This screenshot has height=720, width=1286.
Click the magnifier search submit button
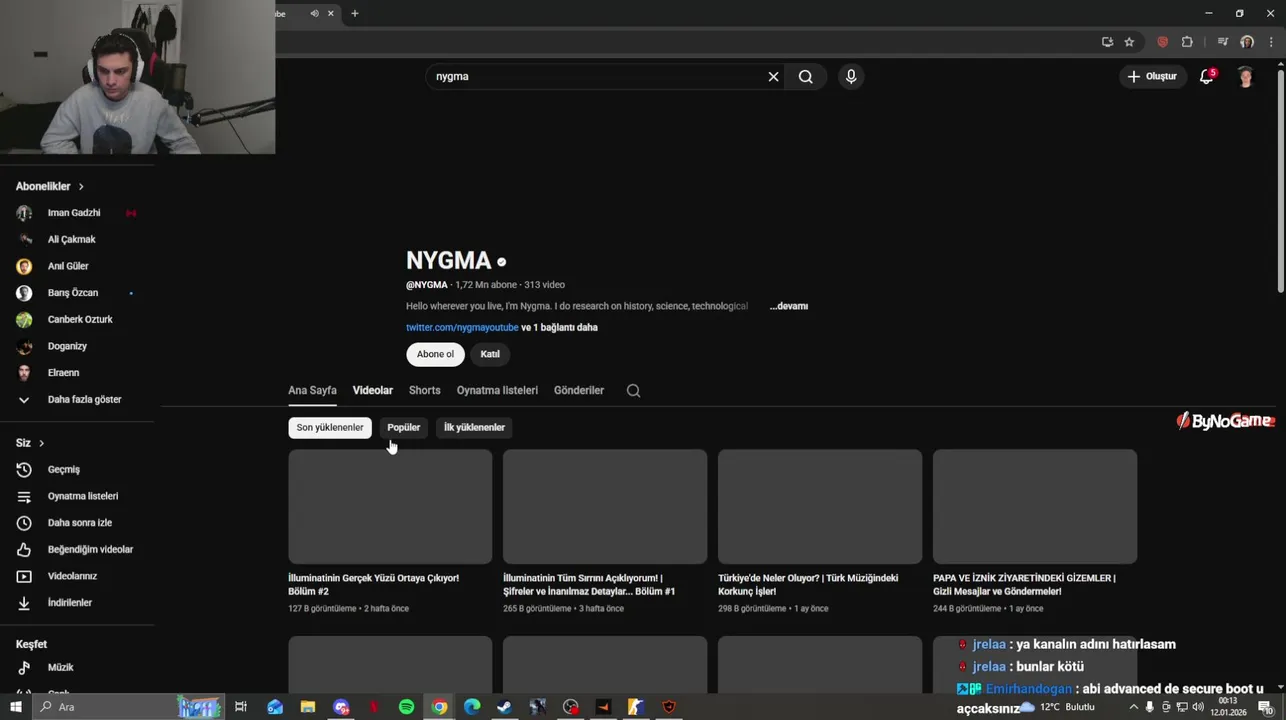pos(805,77)
